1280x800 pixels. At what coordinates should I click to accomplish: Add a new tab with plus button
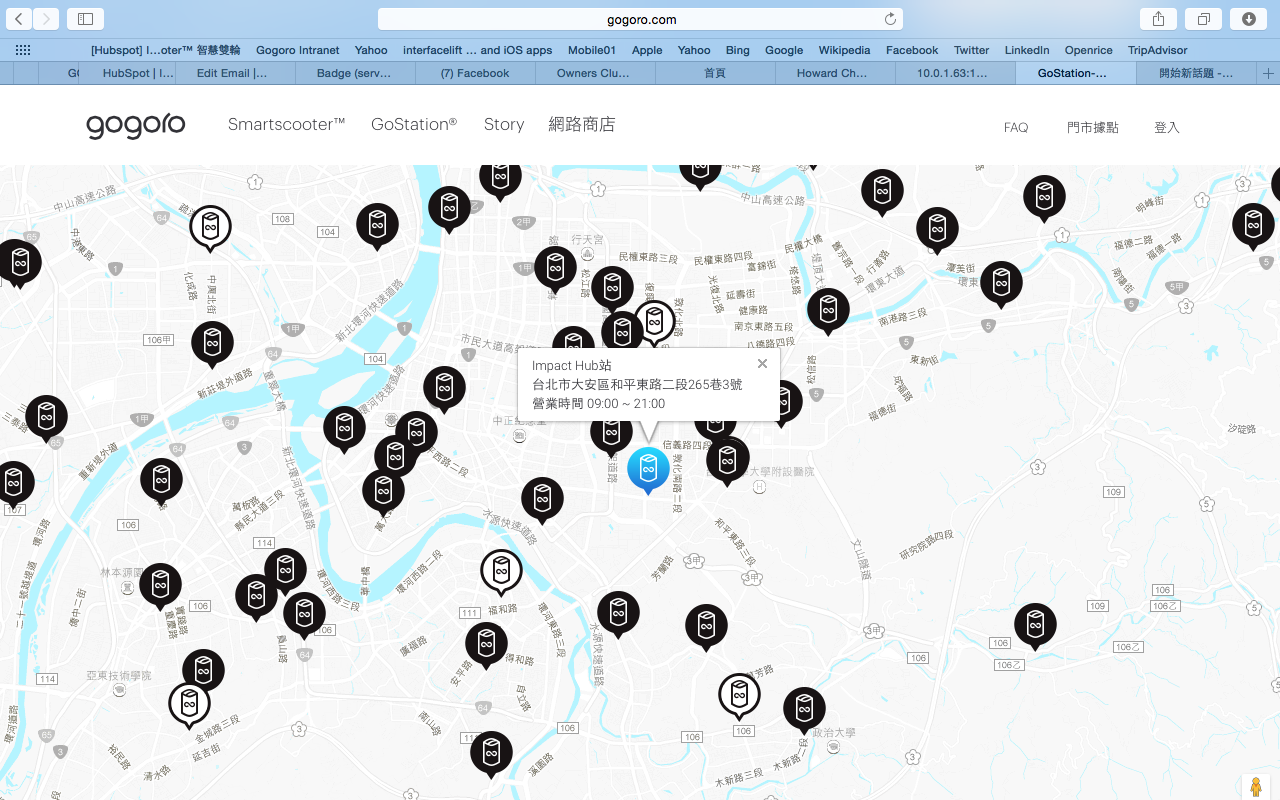pos(1268,73)
